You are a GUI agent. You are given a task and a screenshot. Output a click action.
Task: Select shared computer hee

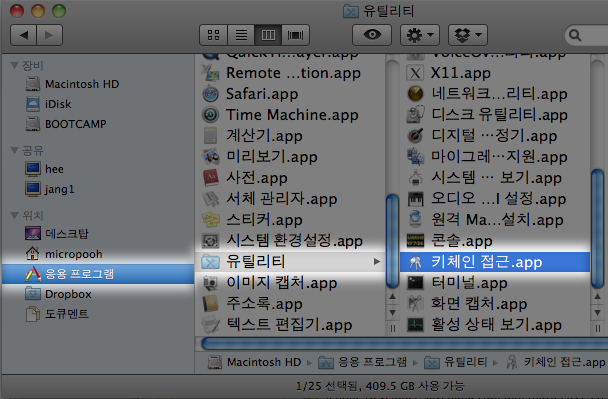(45, 169)
